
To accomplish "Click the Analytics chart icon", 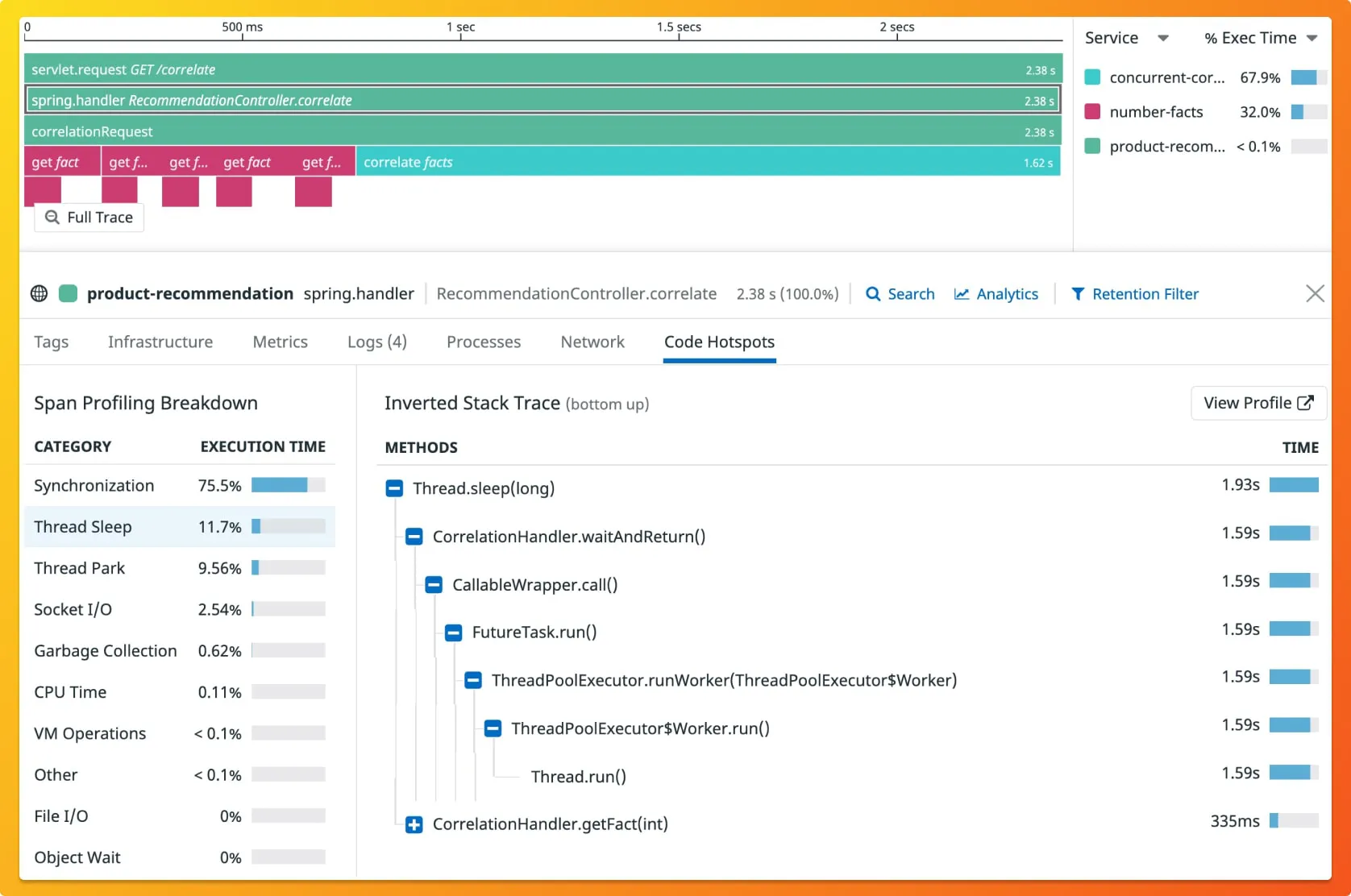I will coord(962,294).
